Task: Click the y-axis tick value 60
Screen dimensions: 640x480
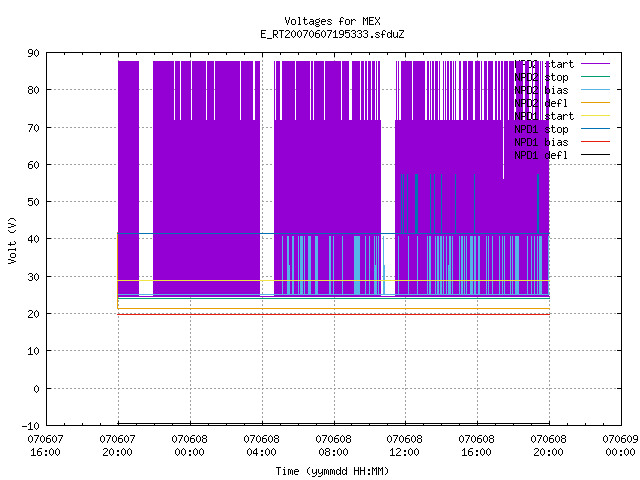Action: point(33,165)
